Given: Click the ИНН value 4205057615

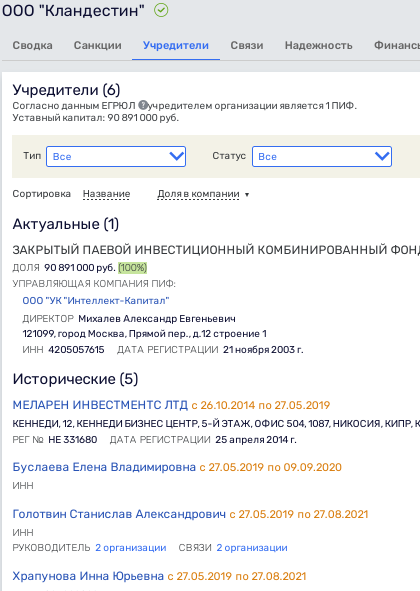Looking at the screenshot, I should [x=76, y=350].
